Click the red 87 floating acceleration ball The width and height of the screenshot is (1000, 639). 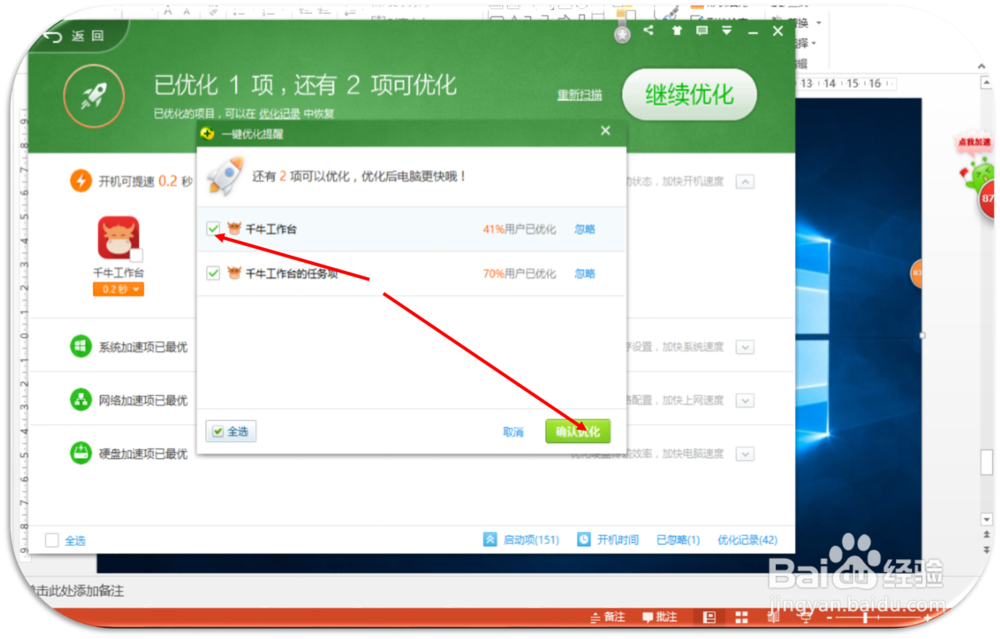(987, 199)
